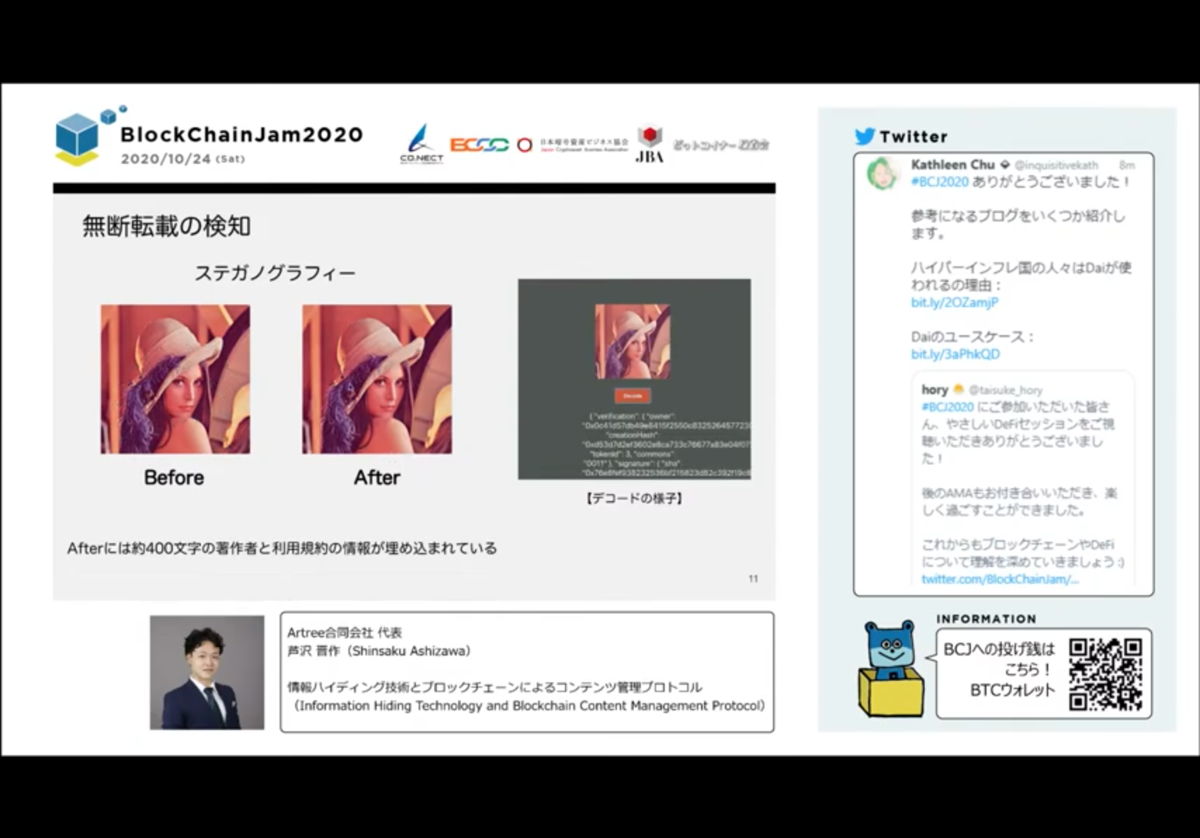Click the slide page number 11
The image size is (1200, 838).
click(753, 579)
